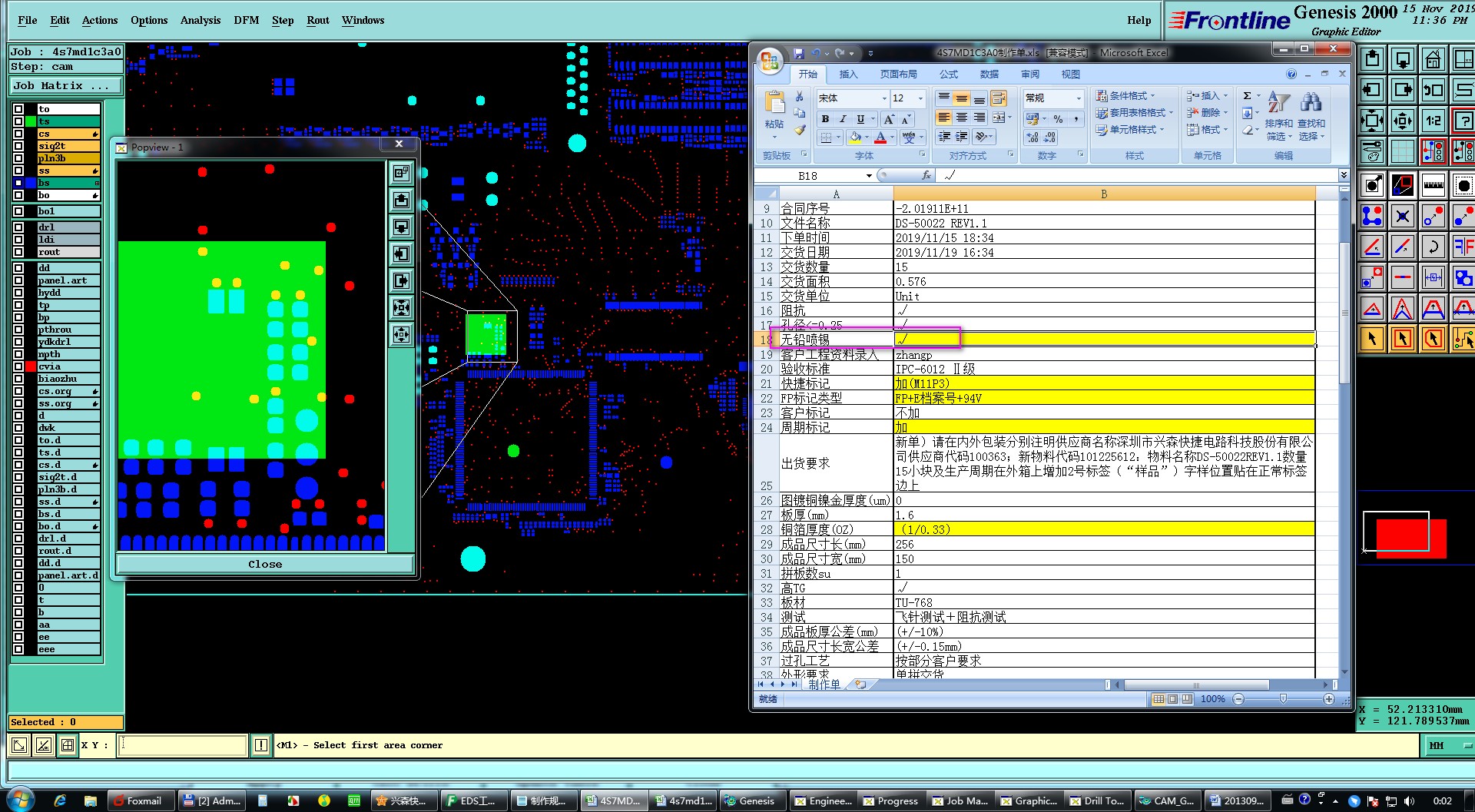
Task: Select the arrow pointer selection tool
Action: click(x=1372, y=338)
